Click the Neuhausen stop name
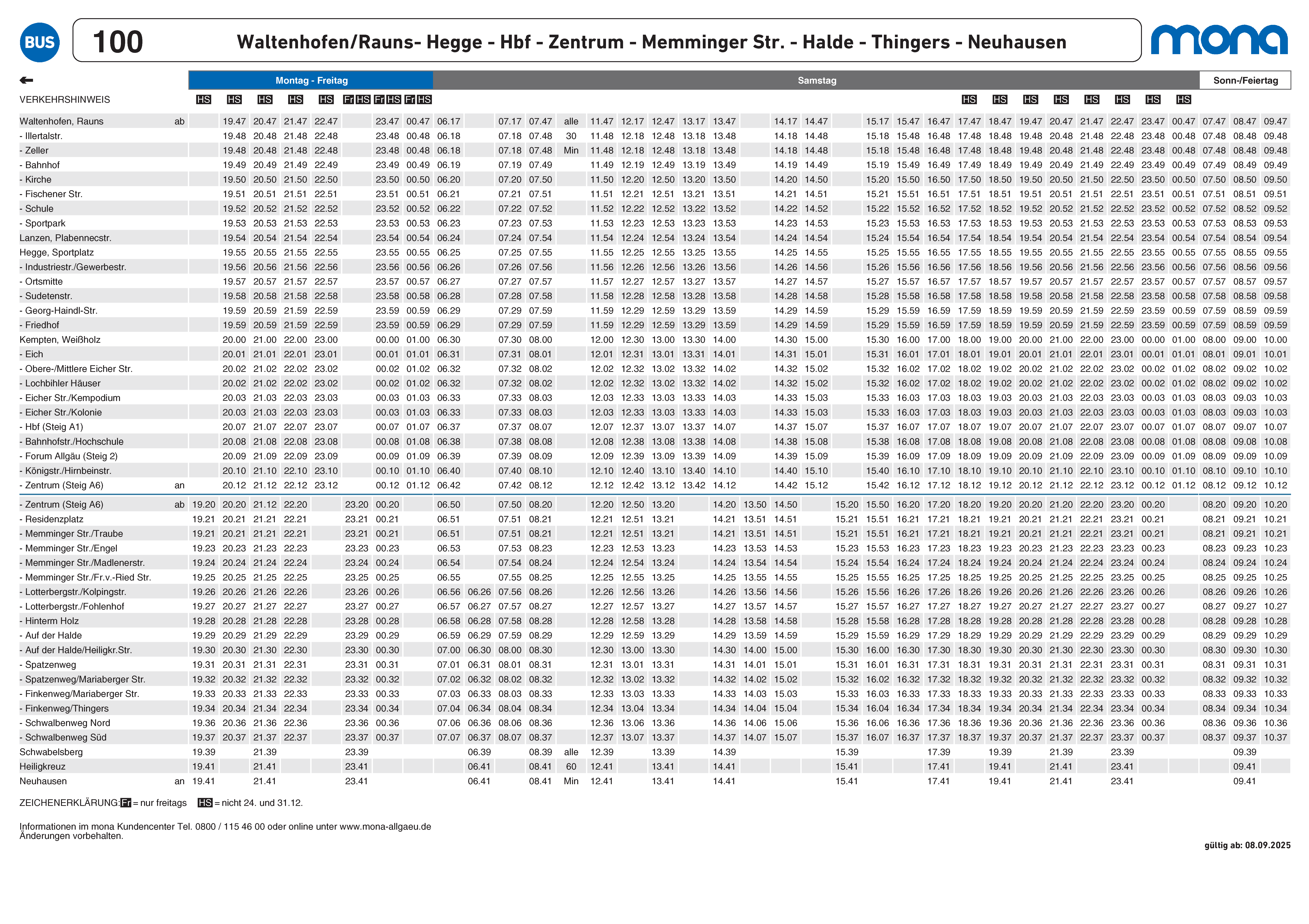1309x924 pixels. click(43, 781)
